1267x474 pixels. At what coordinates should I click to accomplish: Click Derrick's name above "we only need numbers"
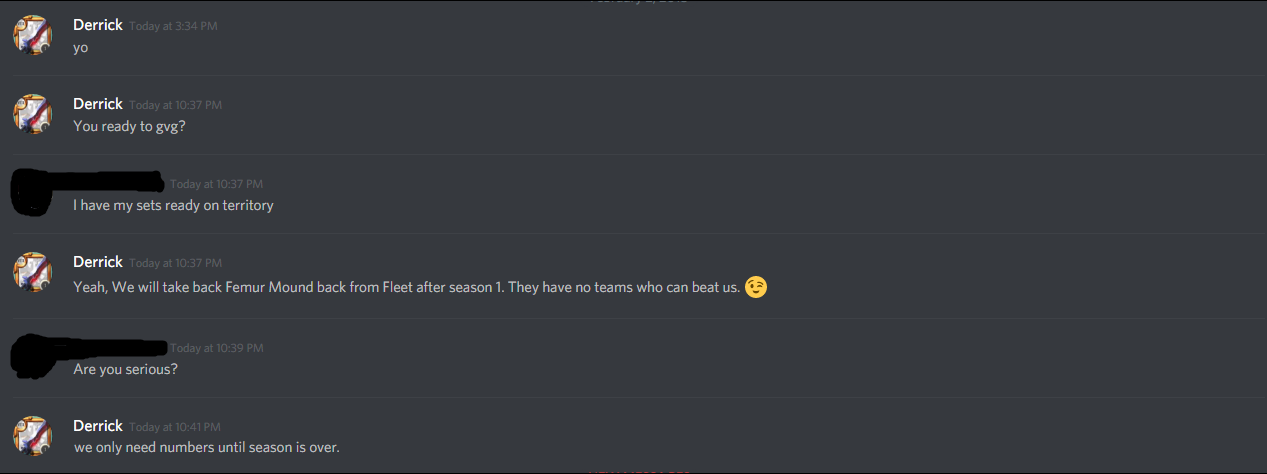pyautogui.click(x=98, y=426)
